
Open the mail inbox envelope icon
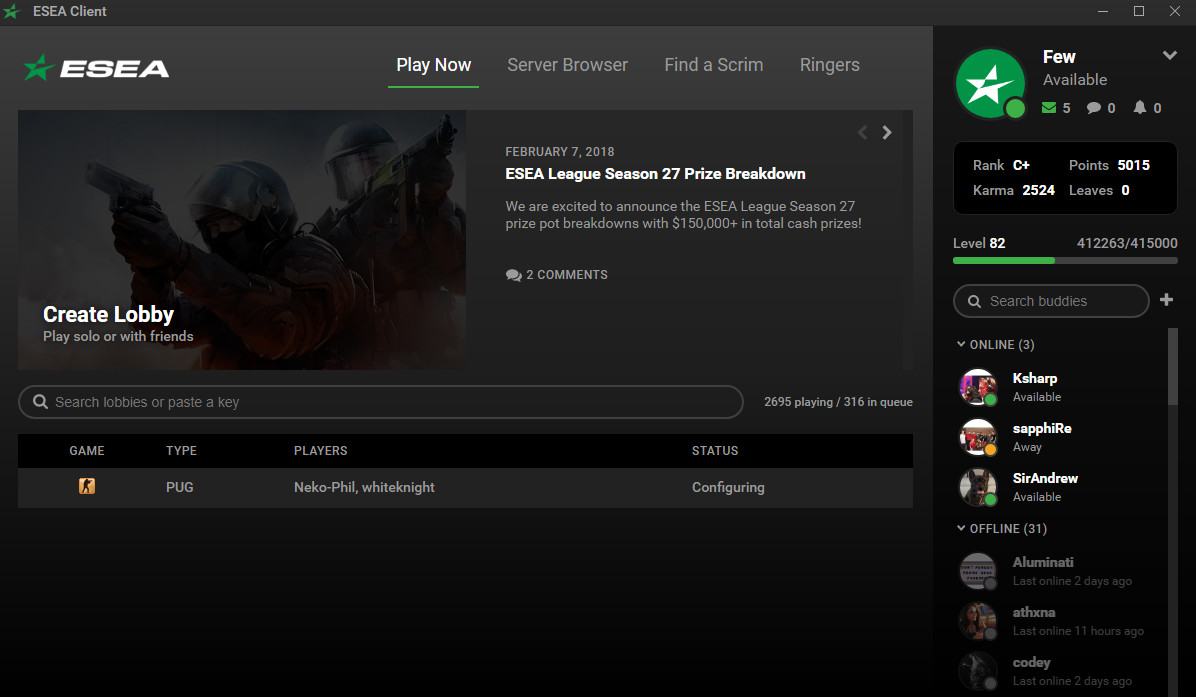(1049, 108)
